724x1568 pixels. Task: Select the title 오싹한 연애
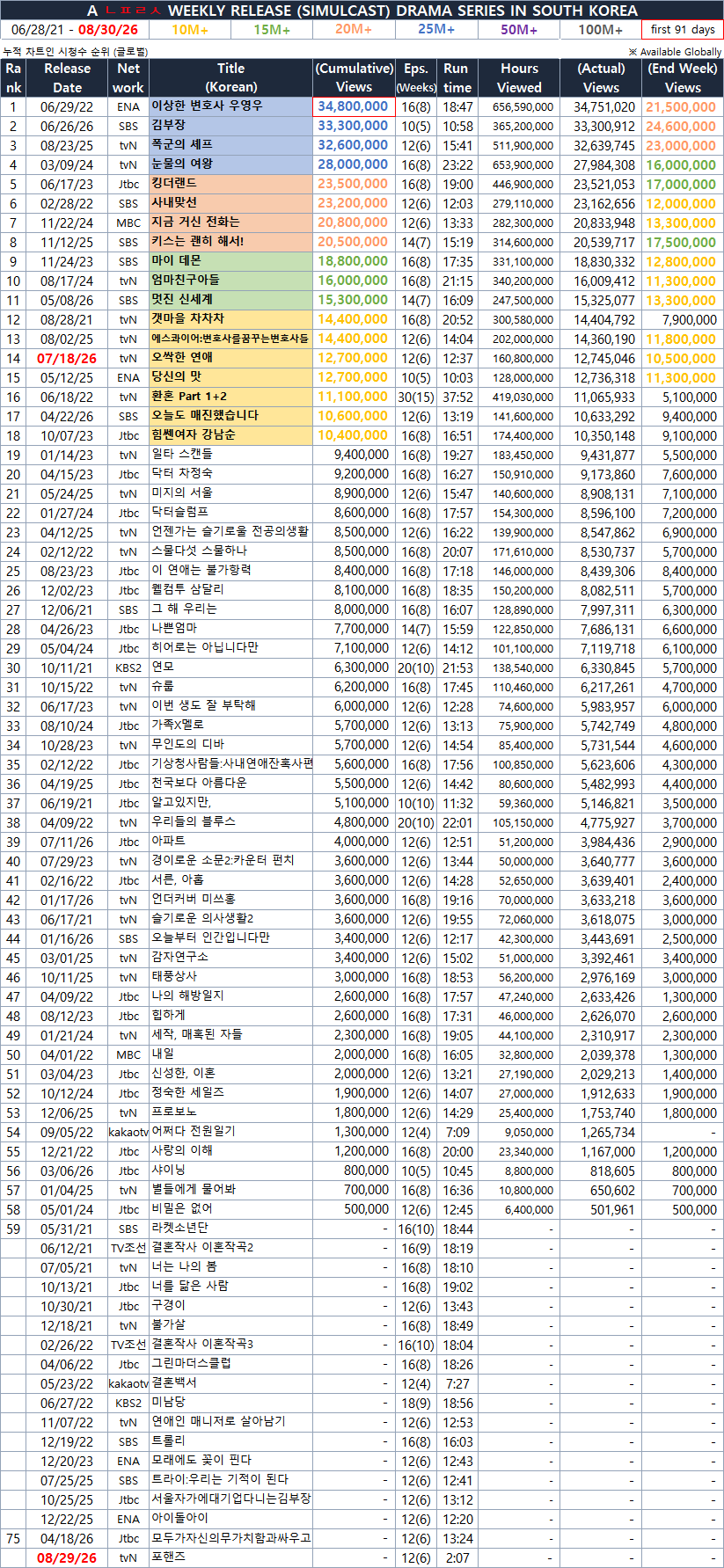tap(182, 357)
